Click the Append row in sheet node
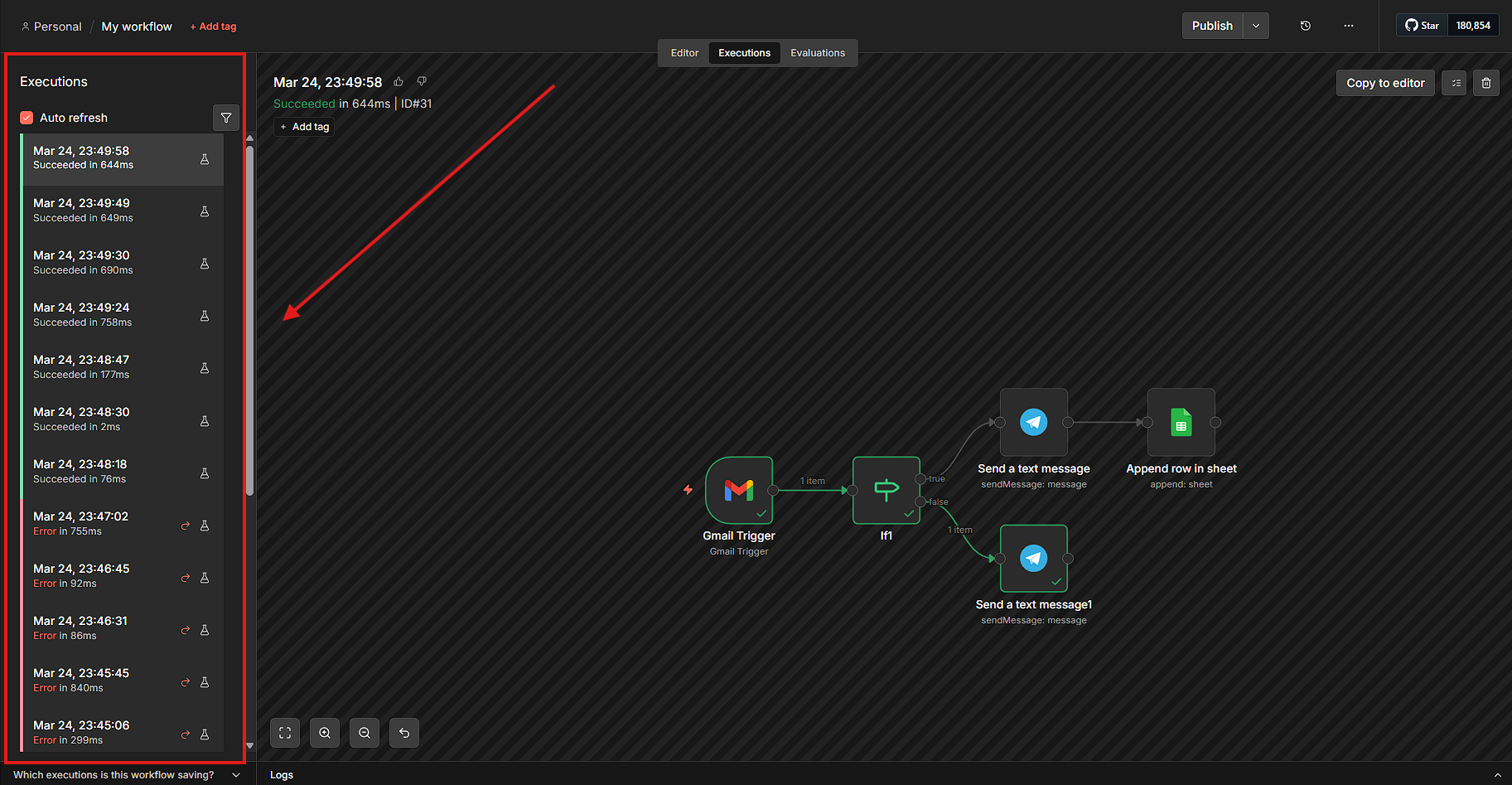This screenshot has width=1512, height=785. coord(1181,423)
